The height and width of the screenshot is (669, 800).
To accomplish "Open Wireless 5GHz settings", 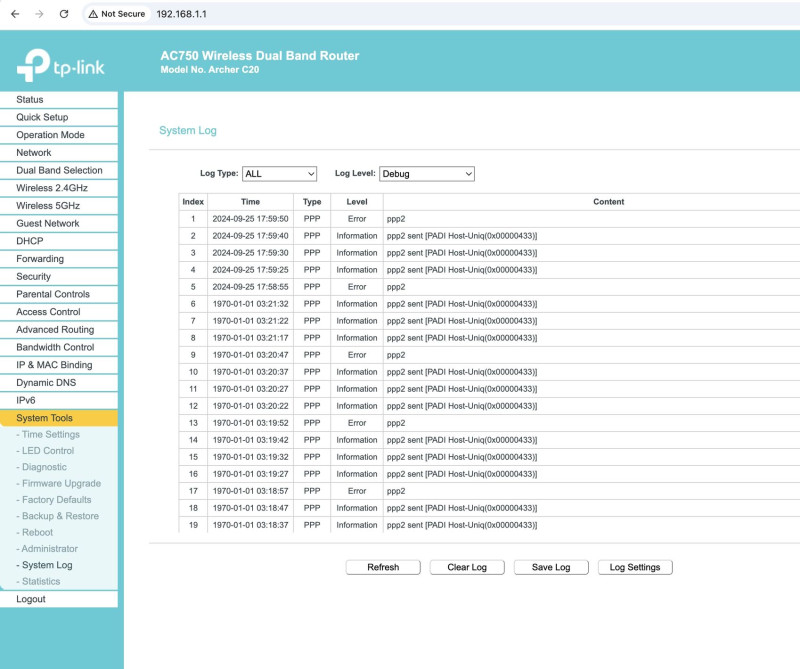I will [59, 206].
